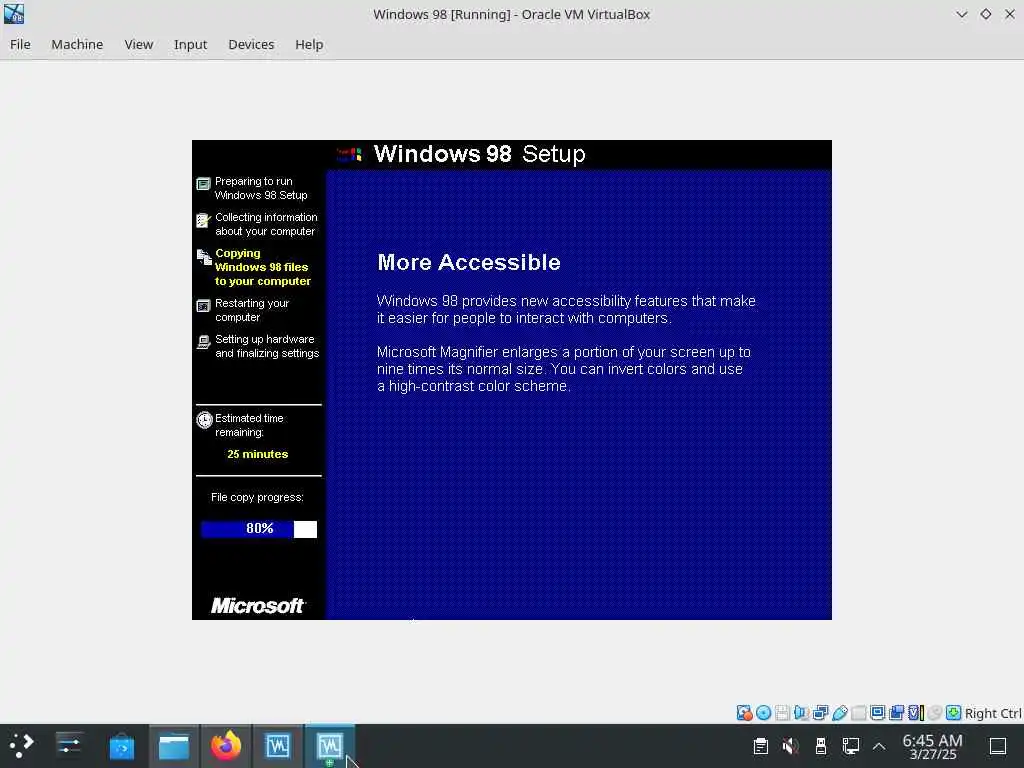Click the '25 minutes' remaining time value

(257, 454)
